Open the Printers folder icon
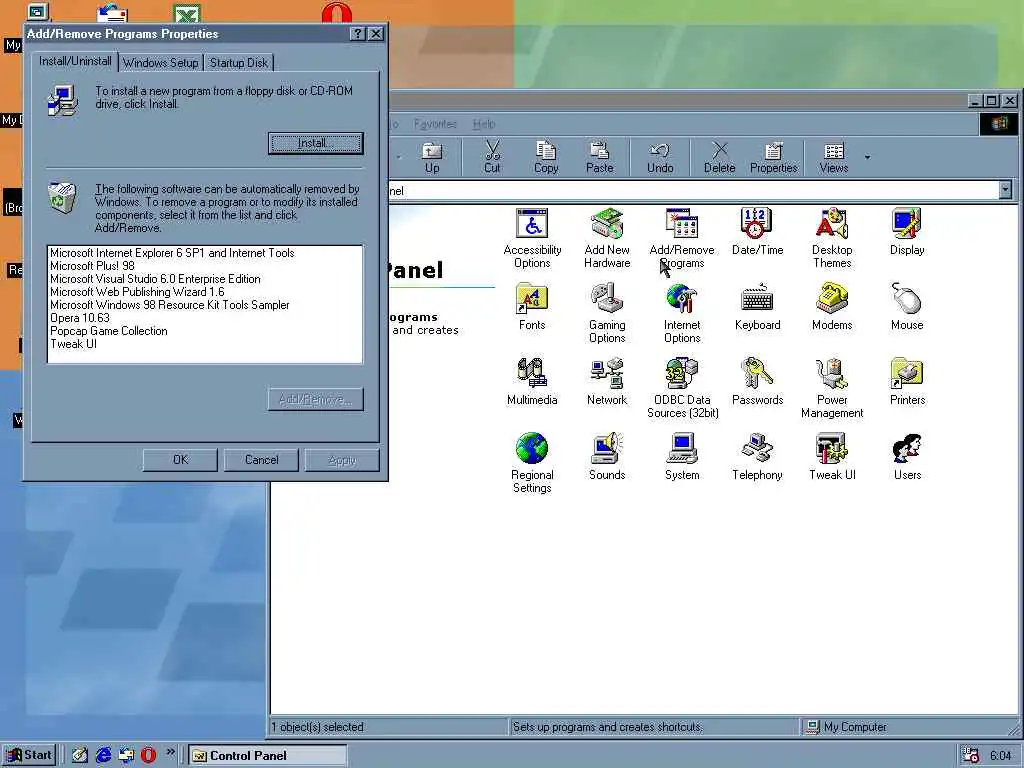 (x=907, y=382)
